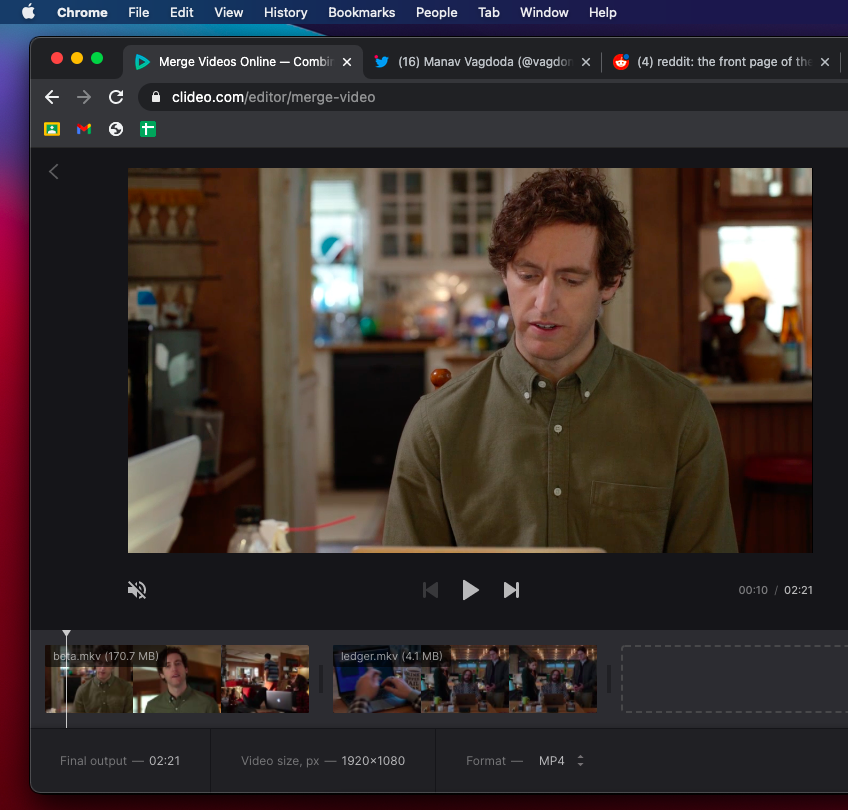Click the ledger.mkv (4.1 MB) label
Image resolution: width=848 pixels, height=810 pixels.
[x=392, y=656]
